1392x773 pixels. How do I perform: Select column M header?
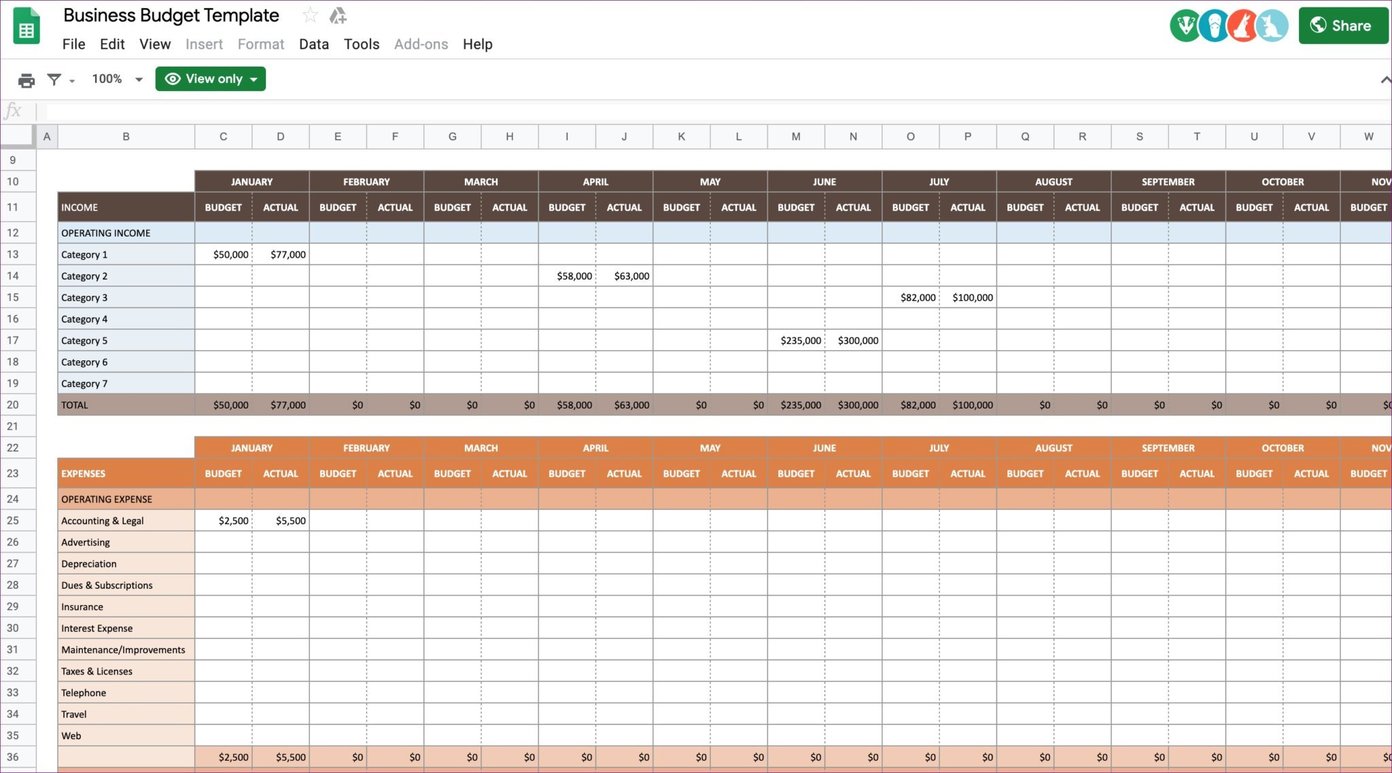point(796,136)
